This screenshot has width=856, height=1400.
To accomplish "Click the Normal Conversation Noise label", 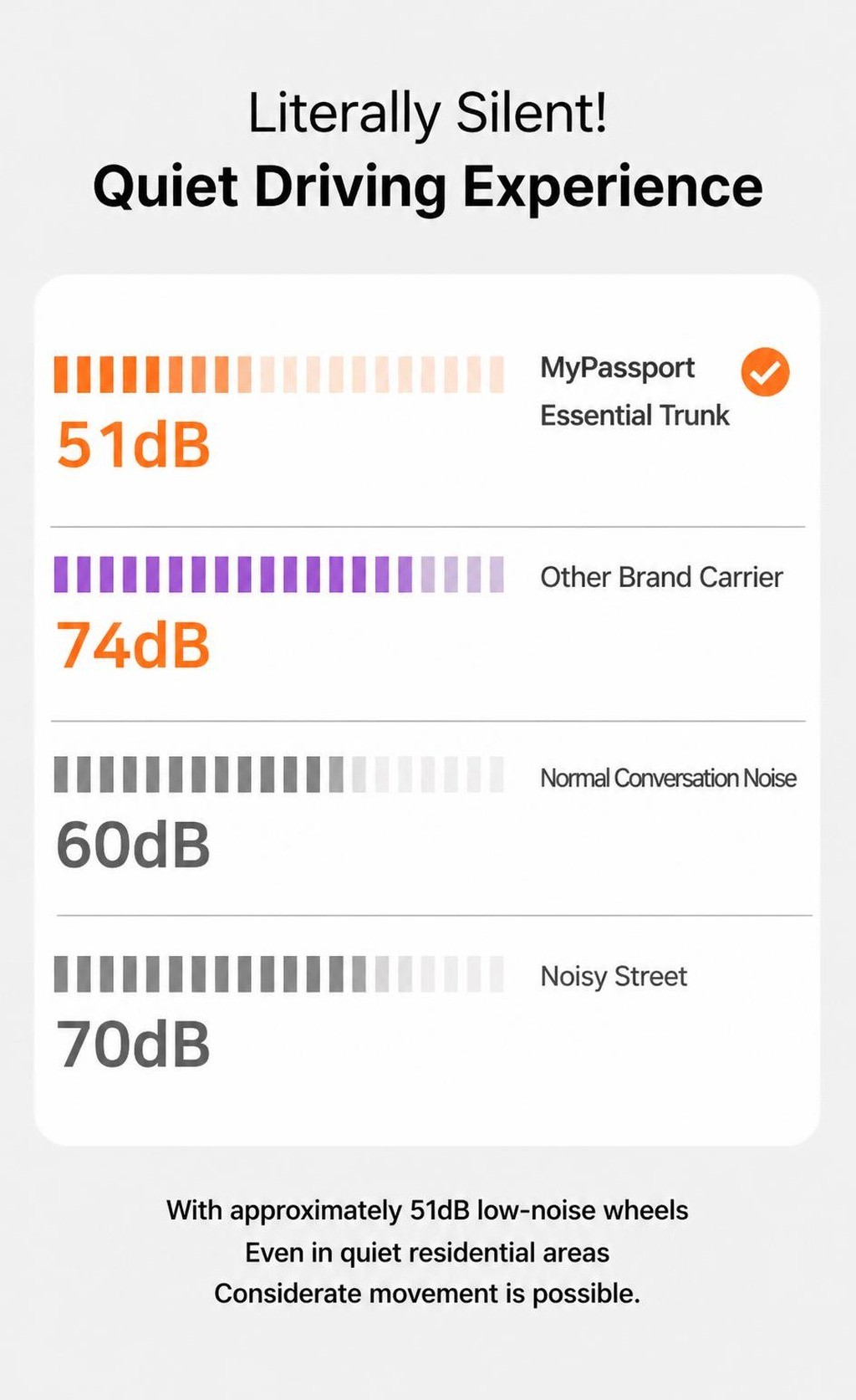I will tap(668, 779).
